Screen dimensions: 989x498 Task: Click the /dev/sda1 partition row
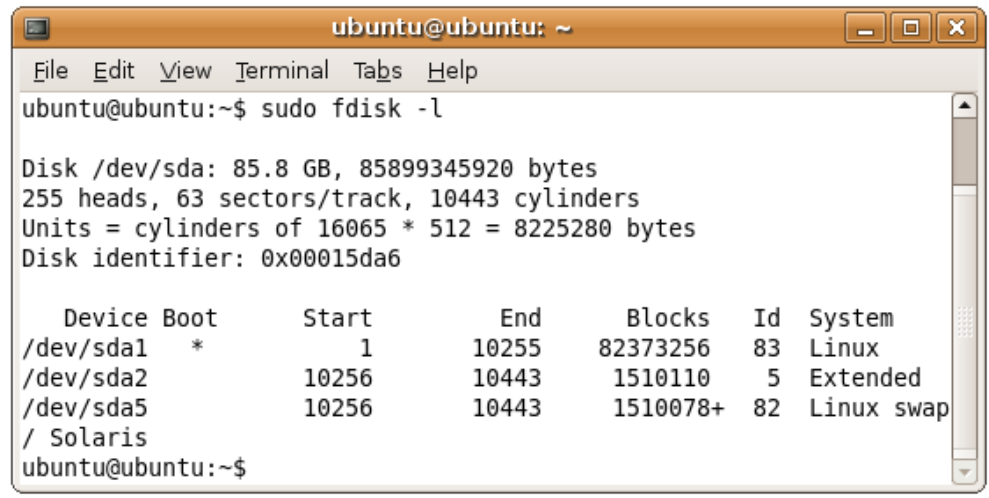coord(450,349)
